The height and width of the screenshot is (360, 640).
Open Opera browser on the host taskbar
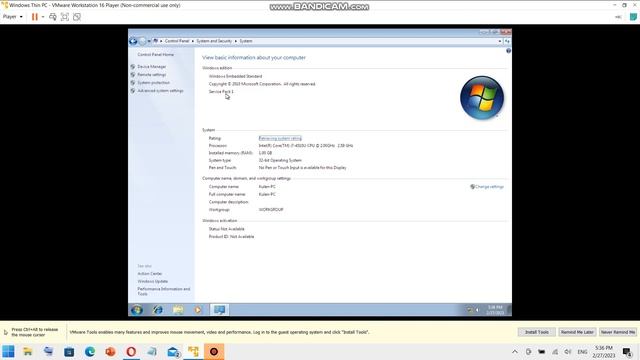pyautogui.click(x=131, y=351)
